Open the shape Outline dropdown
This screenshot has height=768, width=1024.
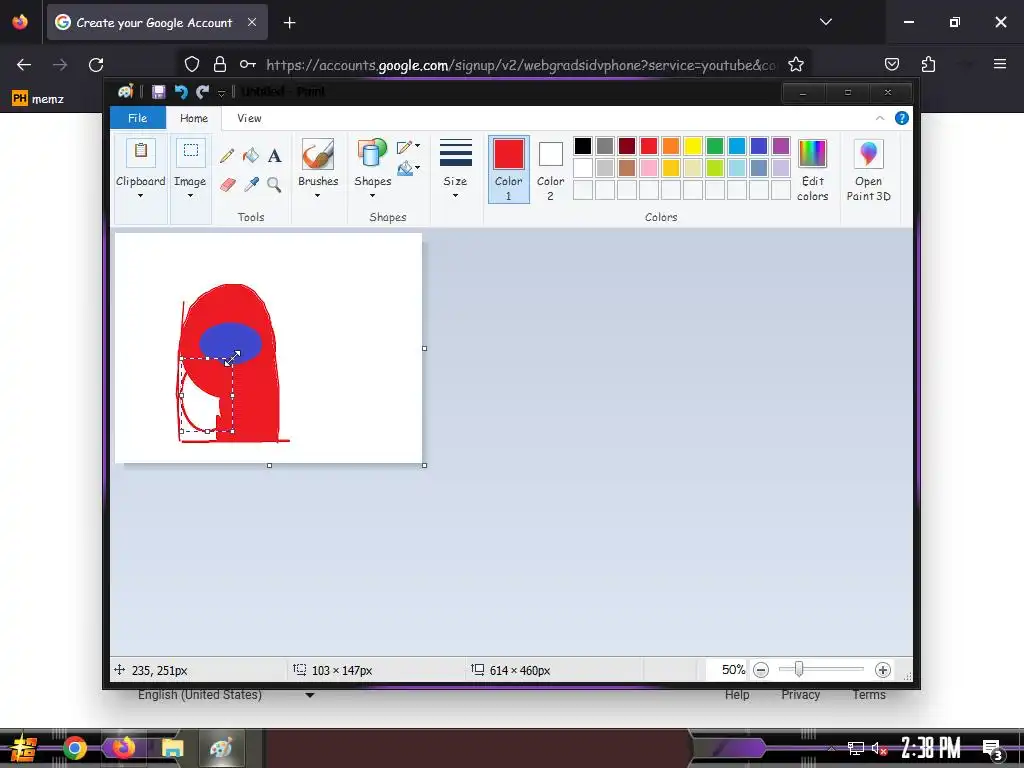coord(409,146)
